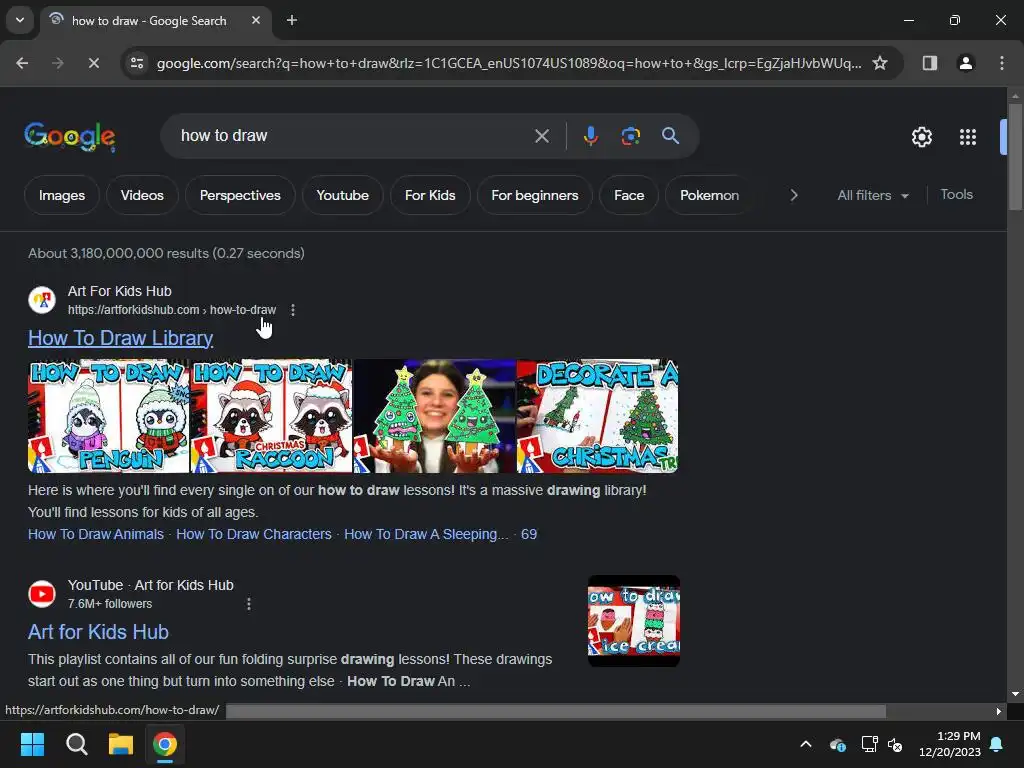Open more options for Art For Kids Hub result

(x=293, y=310)
